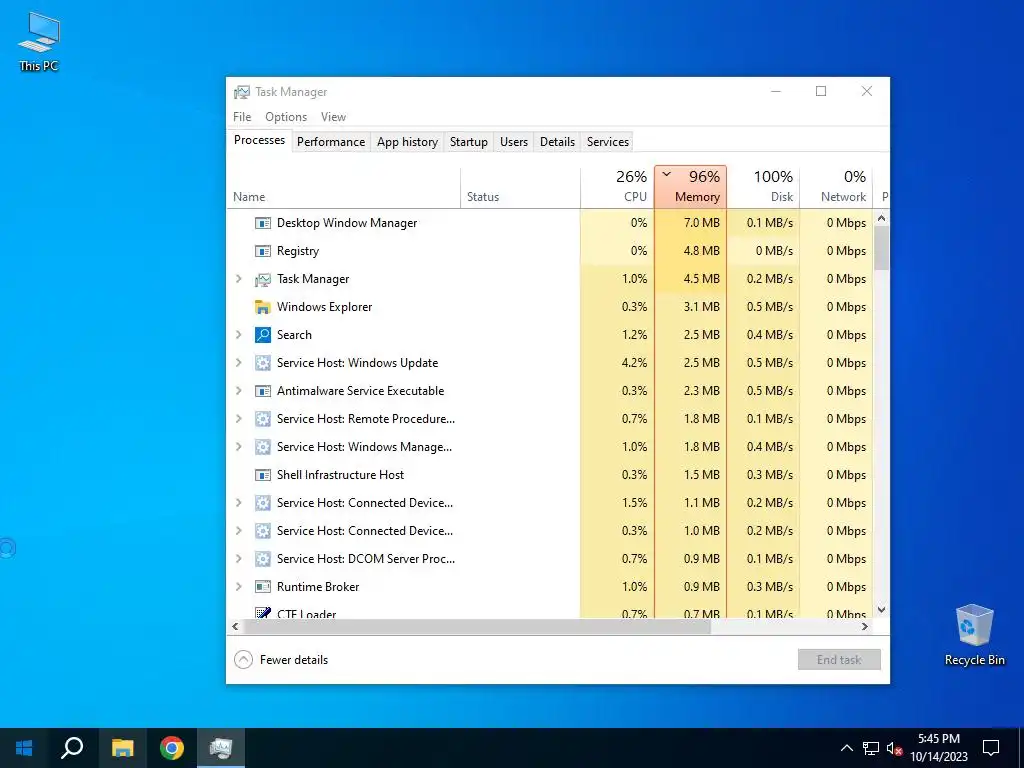The height and width of the screenshot is (768, 1024).
Task: Click the scroll left arrow
Action: click(x=236, y=626)
